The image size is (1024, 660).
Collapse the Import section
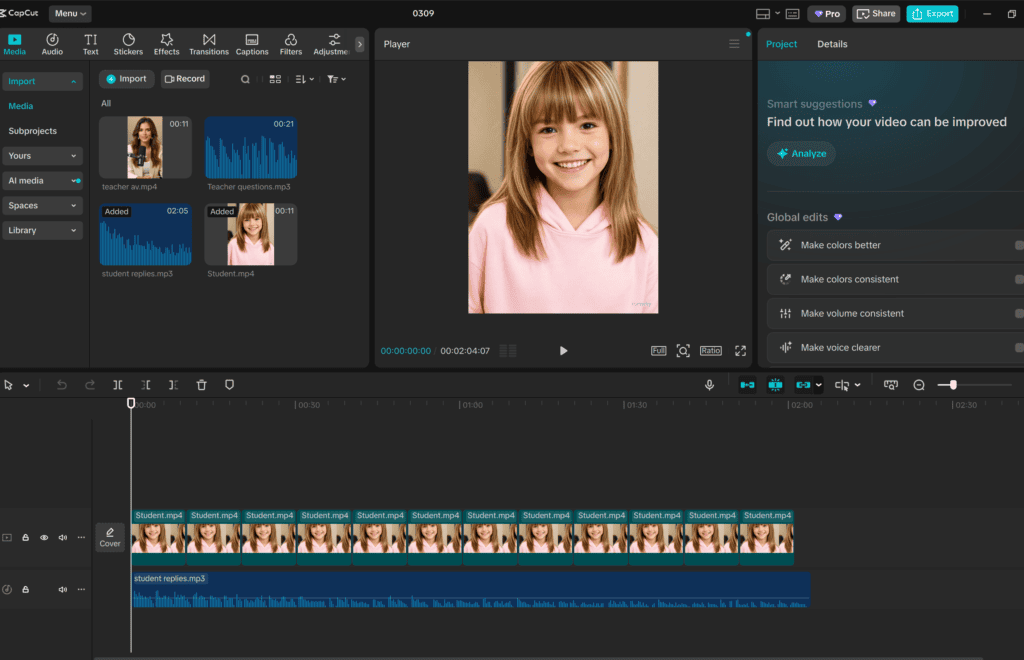pyautogui.click(x=42, y=81)
